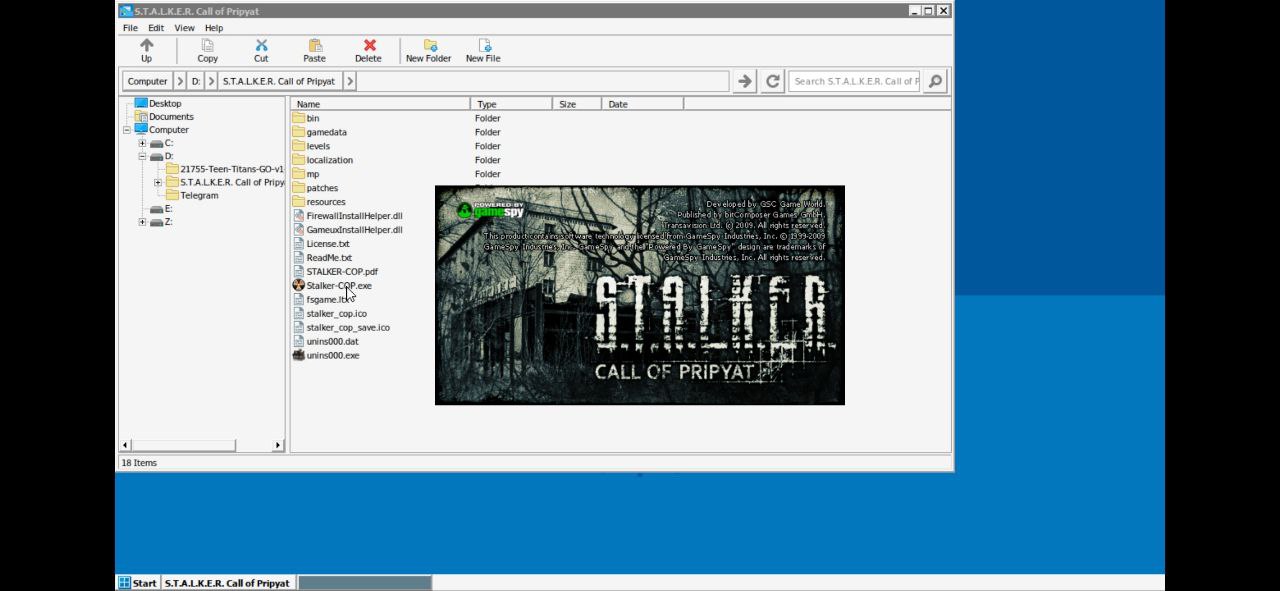Click the search input field
The width and height of the screenshot is (1280, 591).
coord(855,81)
